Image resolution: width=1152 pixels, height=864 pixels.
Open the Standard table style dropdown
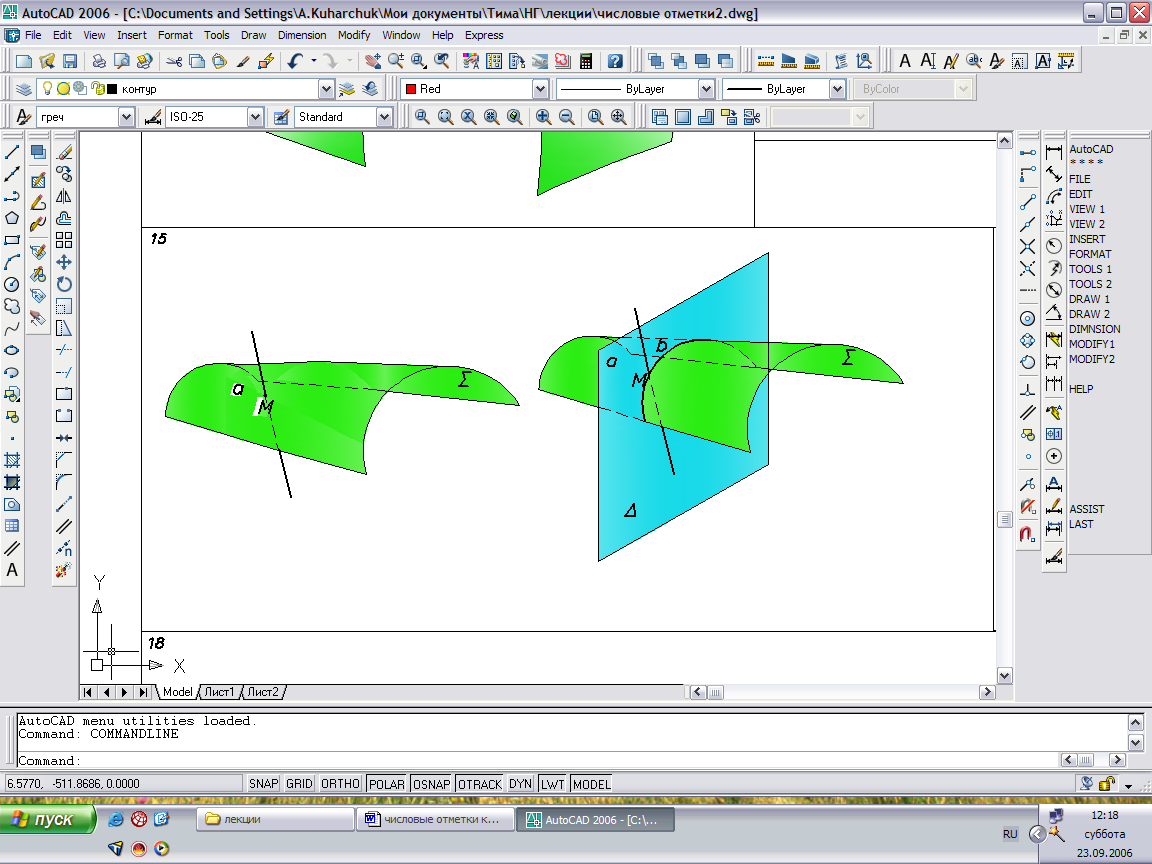[384, 117]
